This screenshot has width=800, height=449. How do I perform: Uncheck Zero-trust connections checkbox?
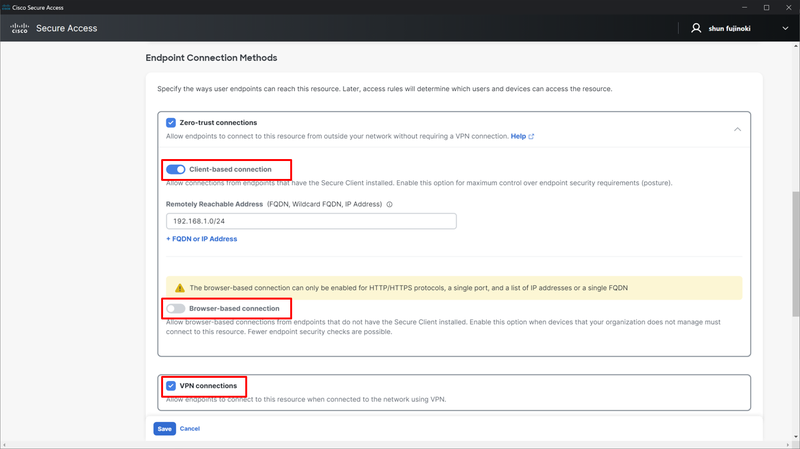[x=171, y=122]
